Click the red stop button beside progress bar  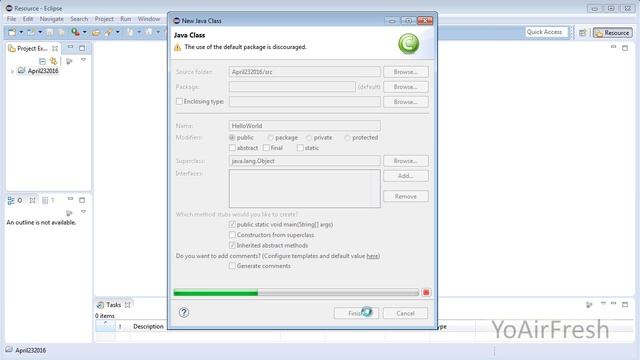point(426,292)
